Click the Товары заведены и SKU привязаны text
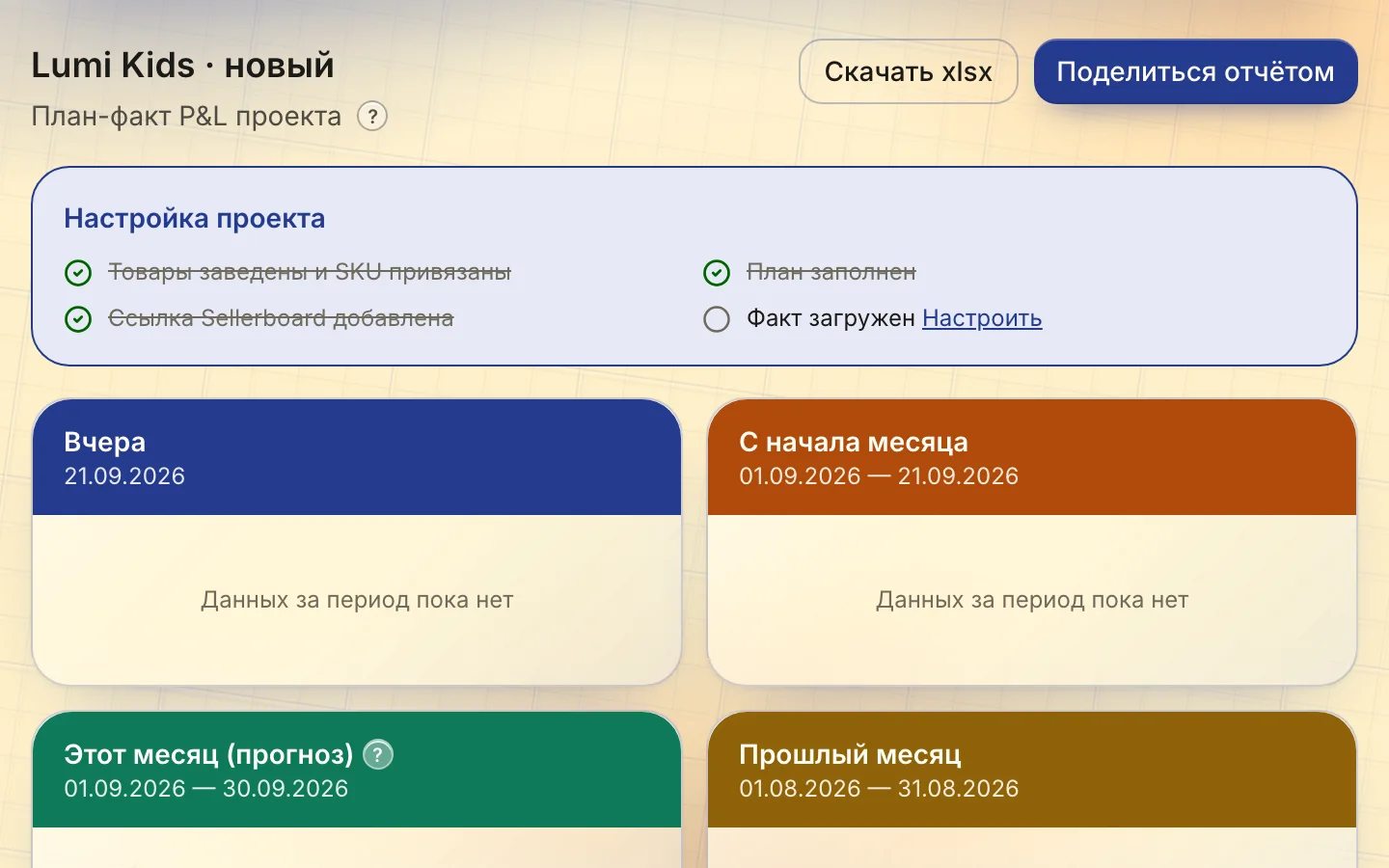The height and width of the screenshot is (868, 1389). click(x=310, y=272)
